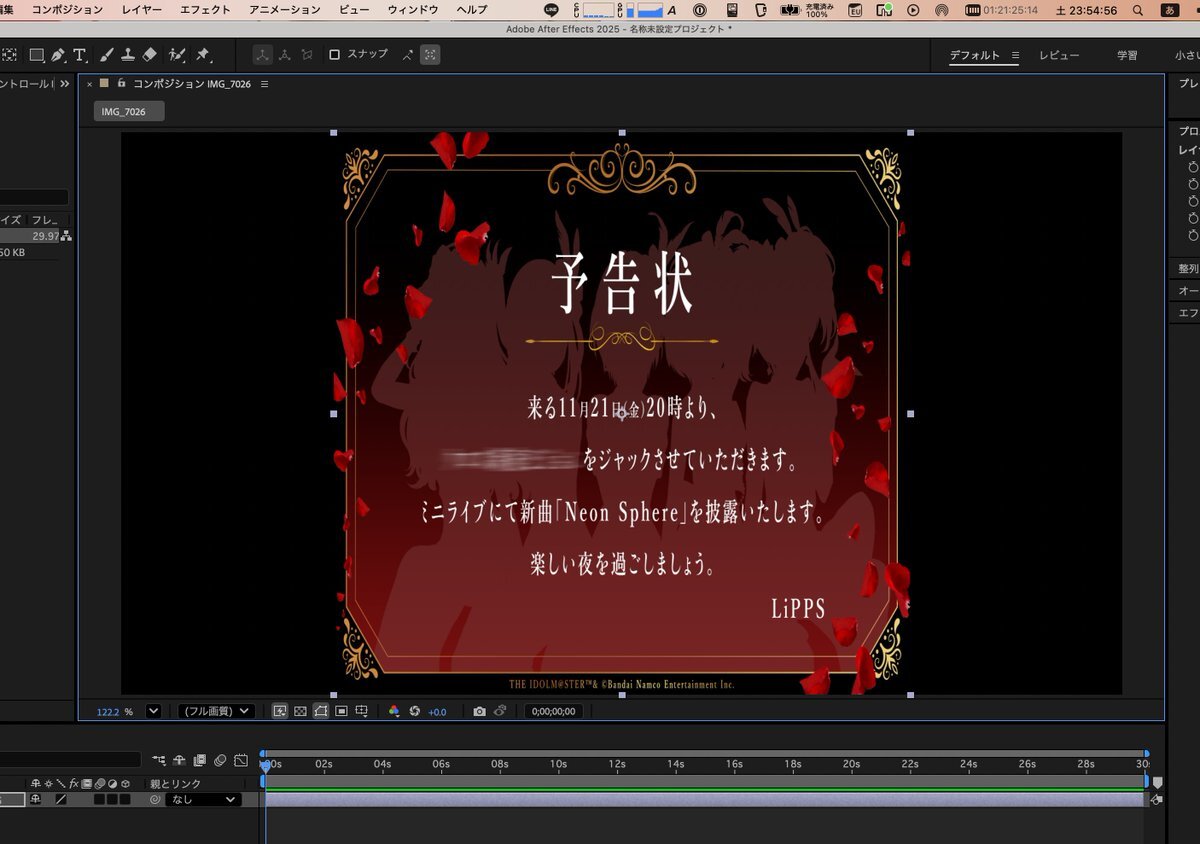The image size is (1200, 844).
Task: Choose the Local Axis mode icon
Action: [261, 54]
